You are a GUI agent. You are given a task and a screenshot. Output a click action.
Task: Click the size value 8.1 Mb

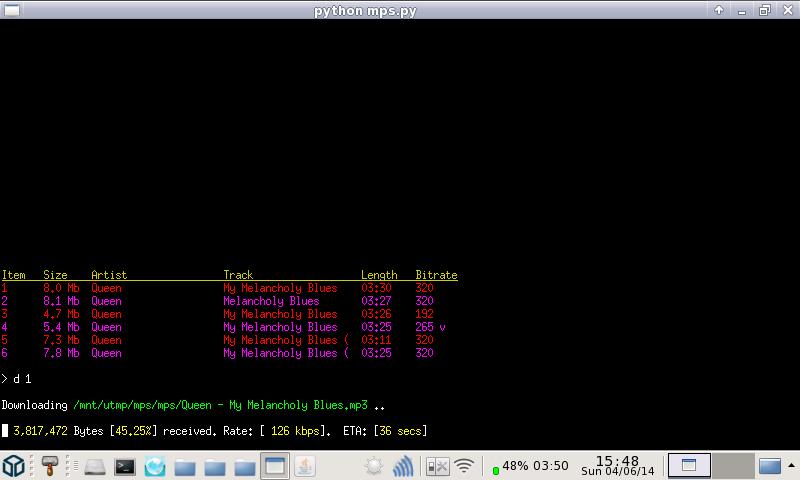coord(61,301)
